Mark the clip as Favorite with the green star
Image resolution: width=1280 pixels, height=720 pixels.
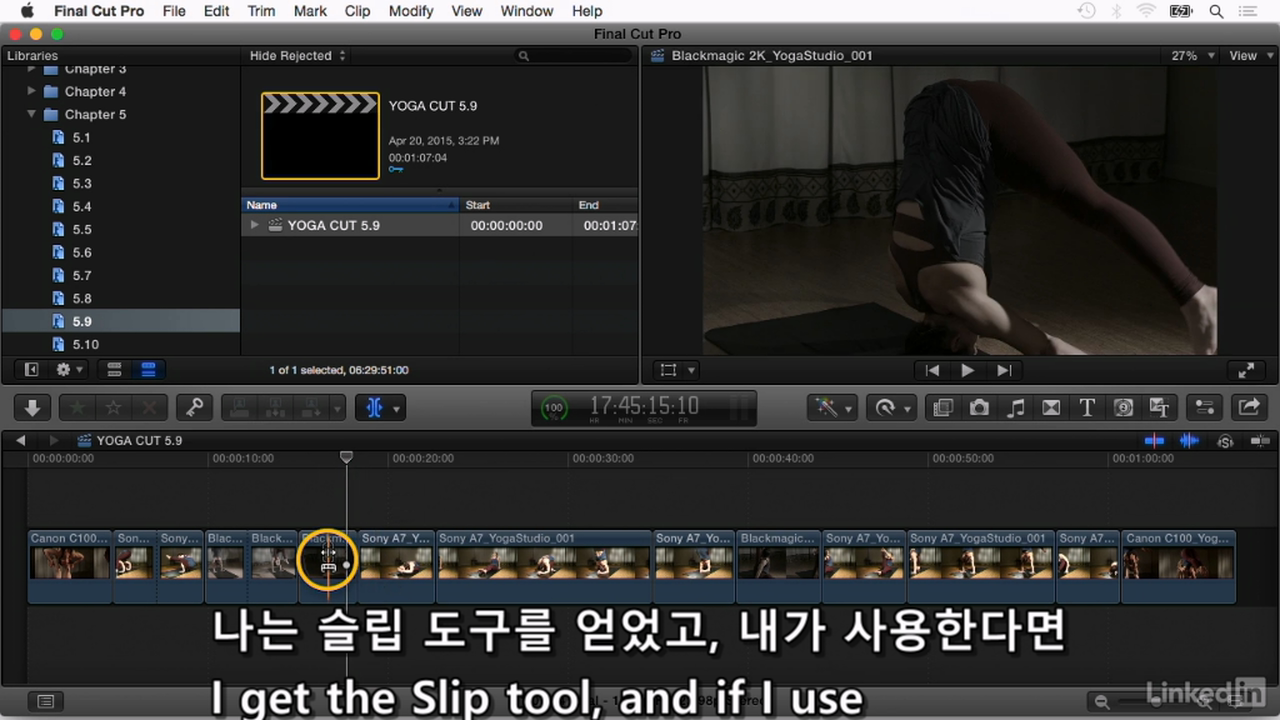pyautogui.click(x=78, y=408)
